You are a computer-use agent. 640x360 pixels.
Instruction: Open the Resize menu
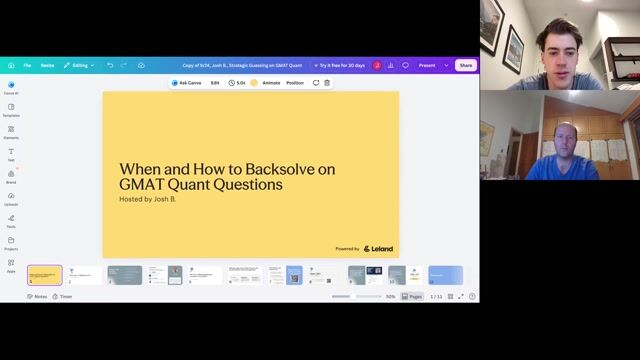point(47,65)
